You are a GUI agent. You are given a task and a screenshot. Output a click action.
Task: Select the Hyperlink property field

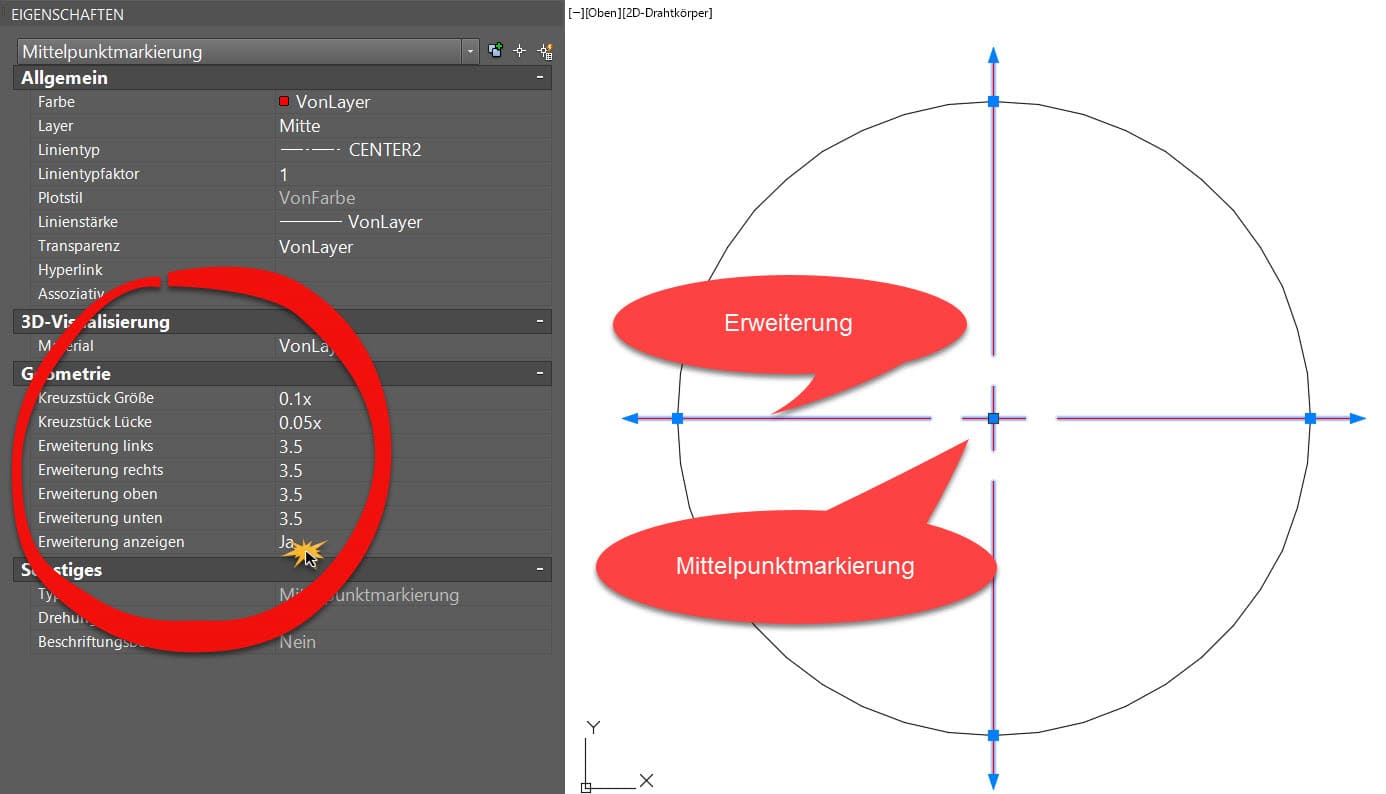pyautogui.click(x=400, y=269)
